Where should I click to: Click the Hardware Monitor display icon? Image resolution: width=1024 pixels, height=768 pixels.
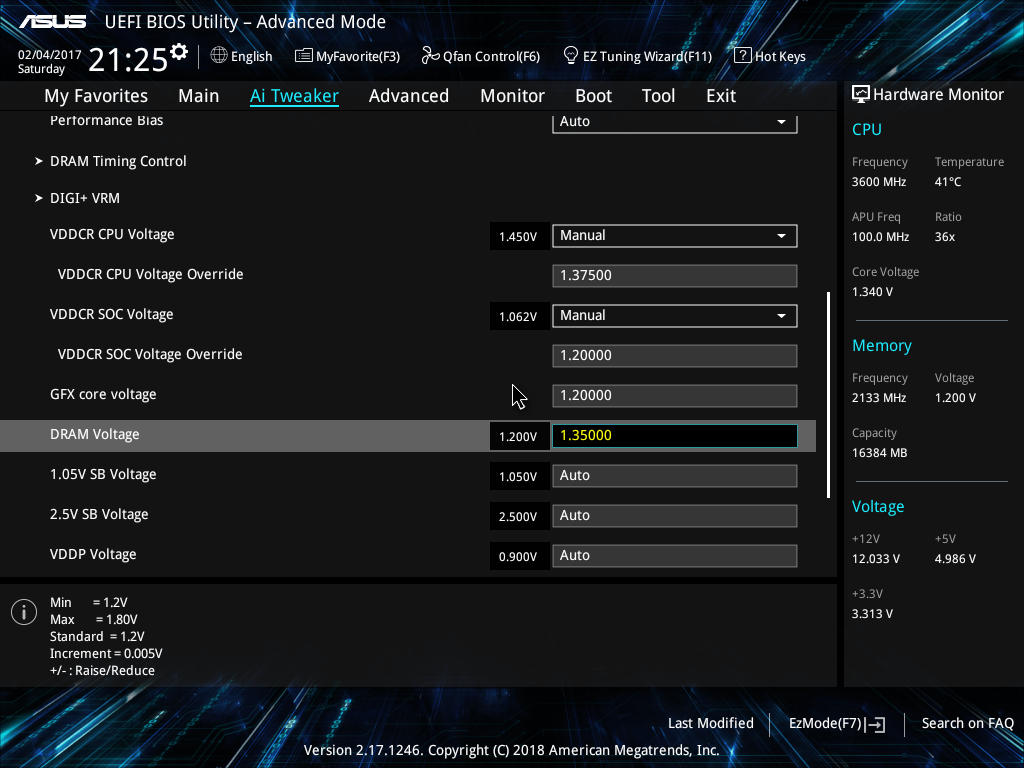pyautogui.click(x=861, y=94)
